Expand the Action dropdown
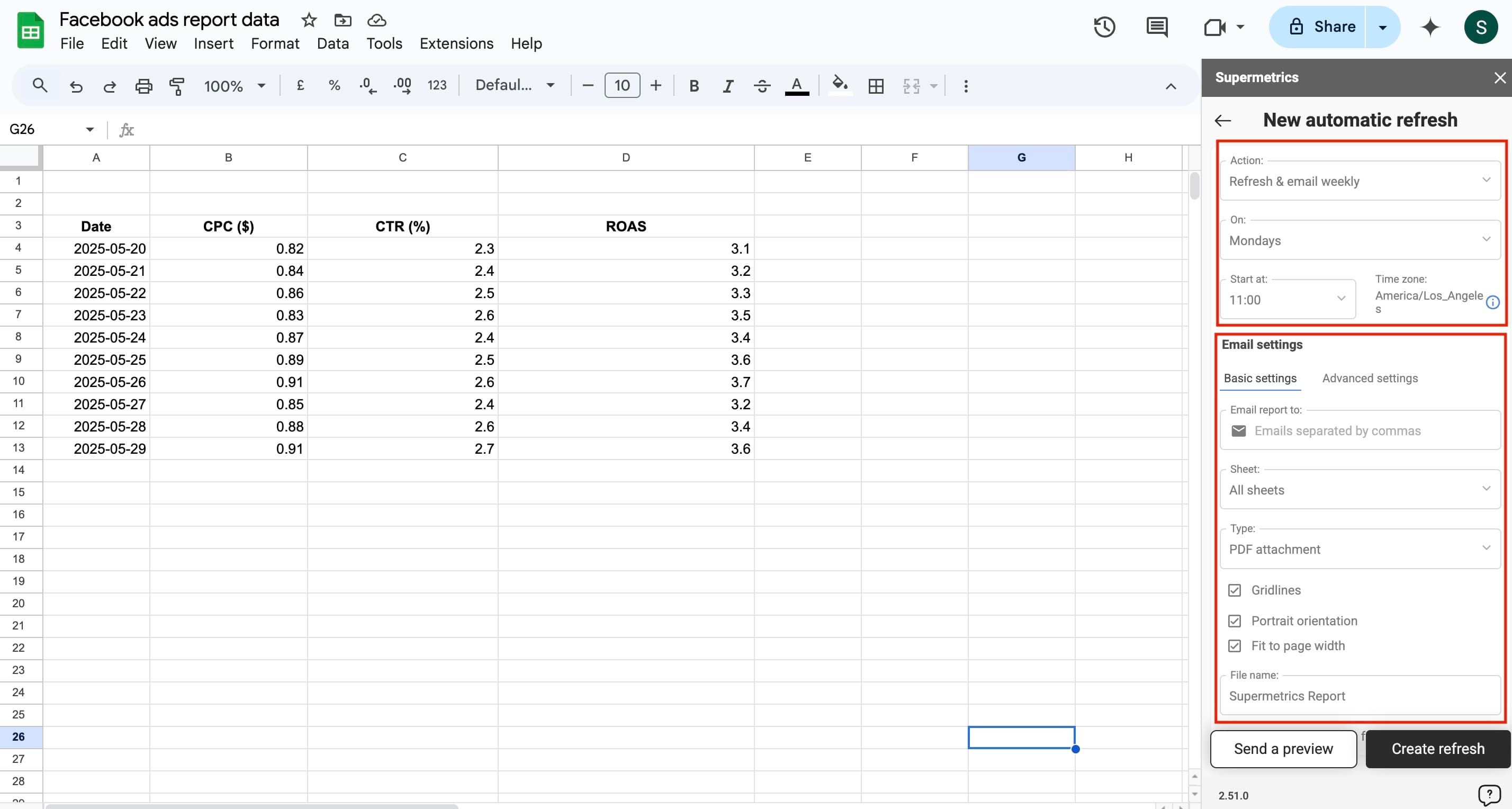Screen dimensions: 1512x809 click(x=1360, y=181)
